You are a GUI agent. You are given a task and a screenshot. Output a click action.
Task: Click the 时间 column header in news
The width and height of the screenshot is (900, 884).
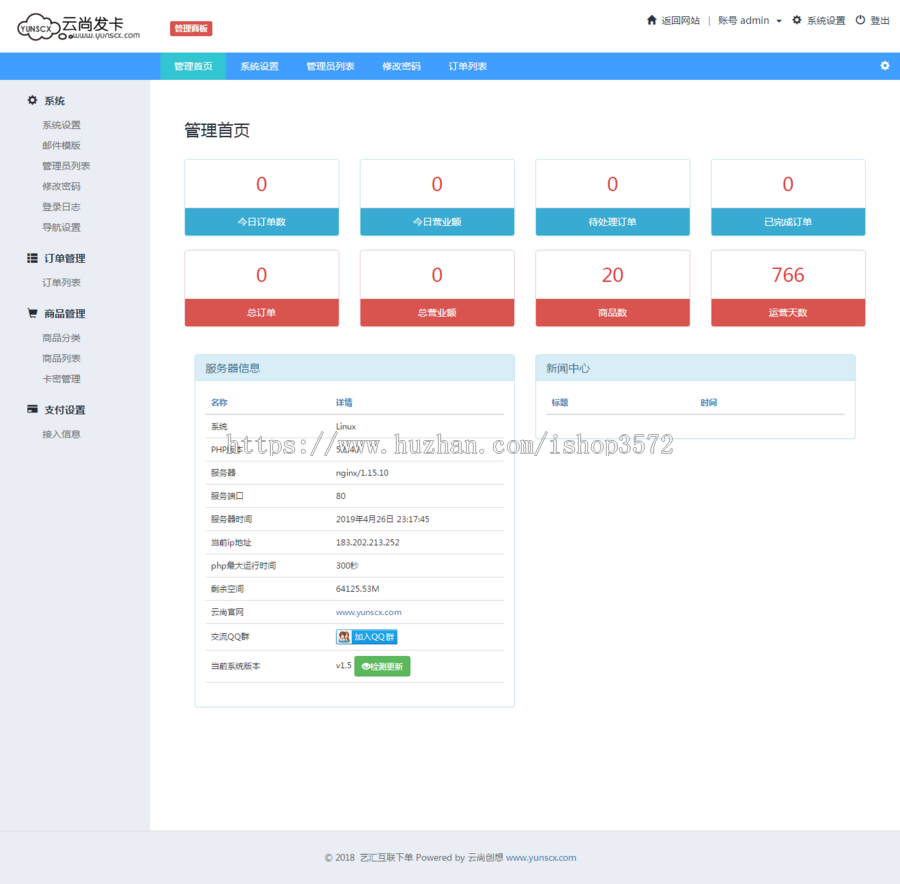[x=709, y=402]
